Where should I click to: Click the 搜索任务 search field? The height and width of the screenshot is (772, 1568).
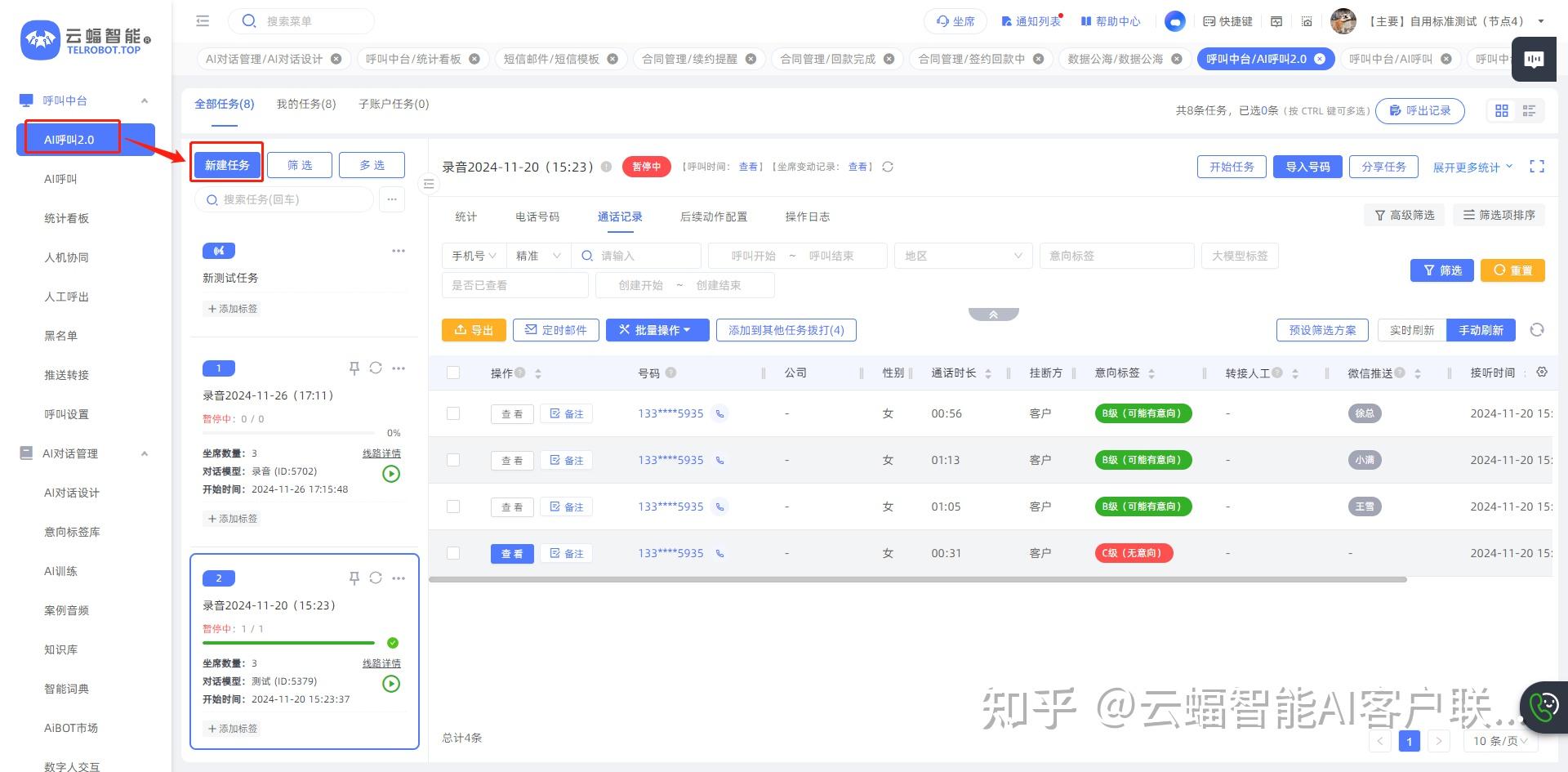pyautogui.click(x=284, y=199)
